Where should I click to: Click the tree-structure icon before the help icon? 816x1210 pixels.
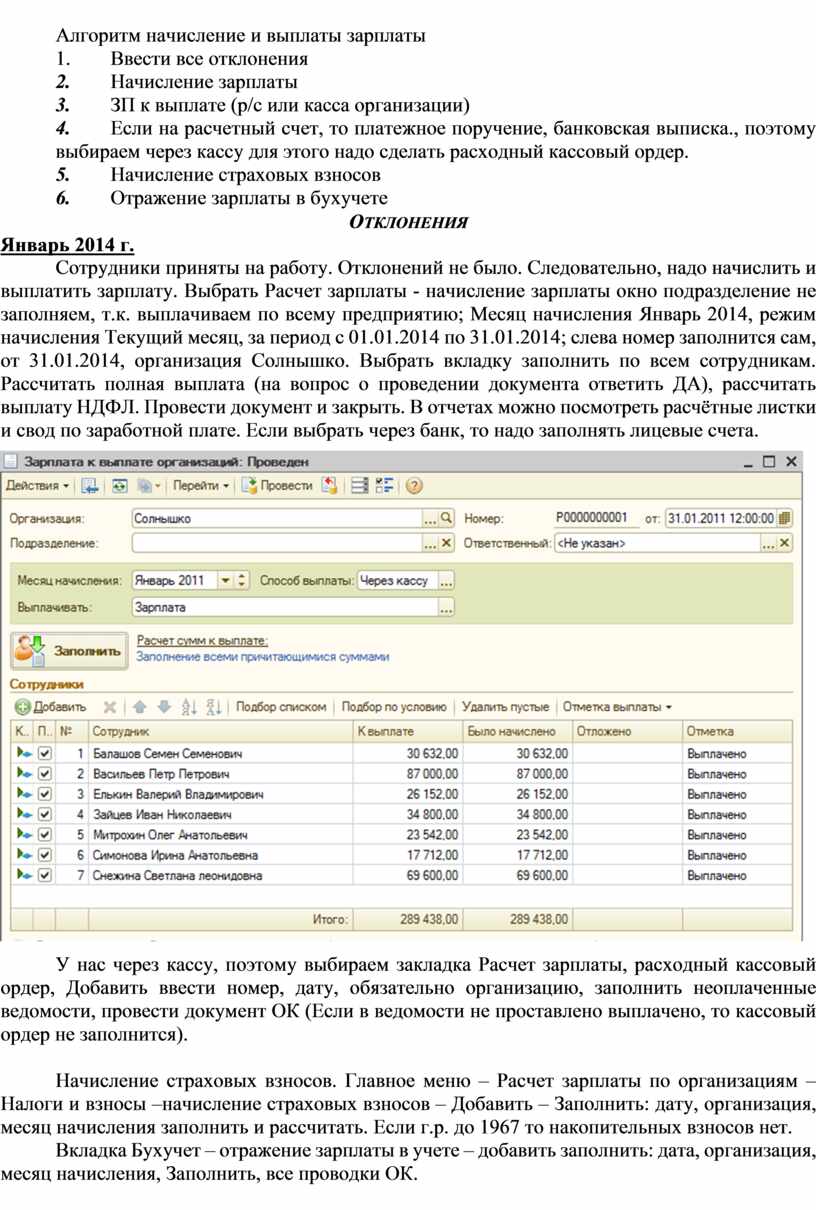pos(384,486)
